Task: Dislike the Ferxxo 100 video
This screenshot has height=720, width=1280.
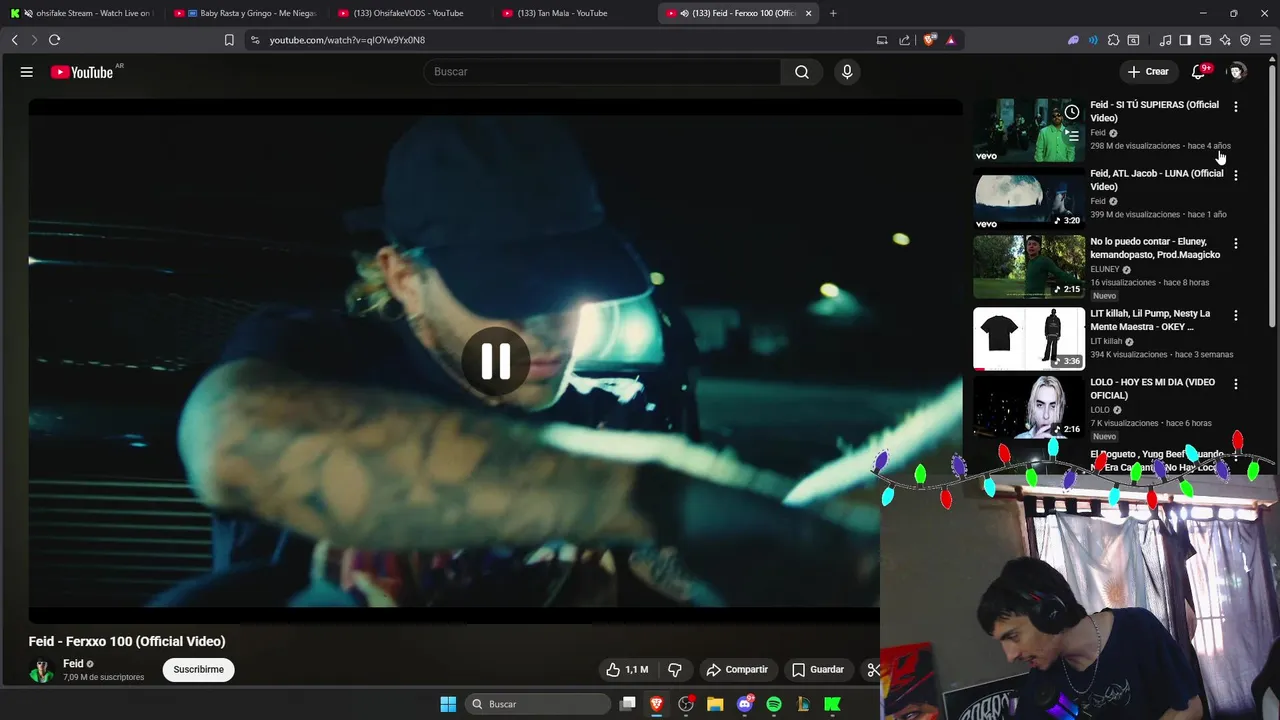Action: (x=675, y=670)
